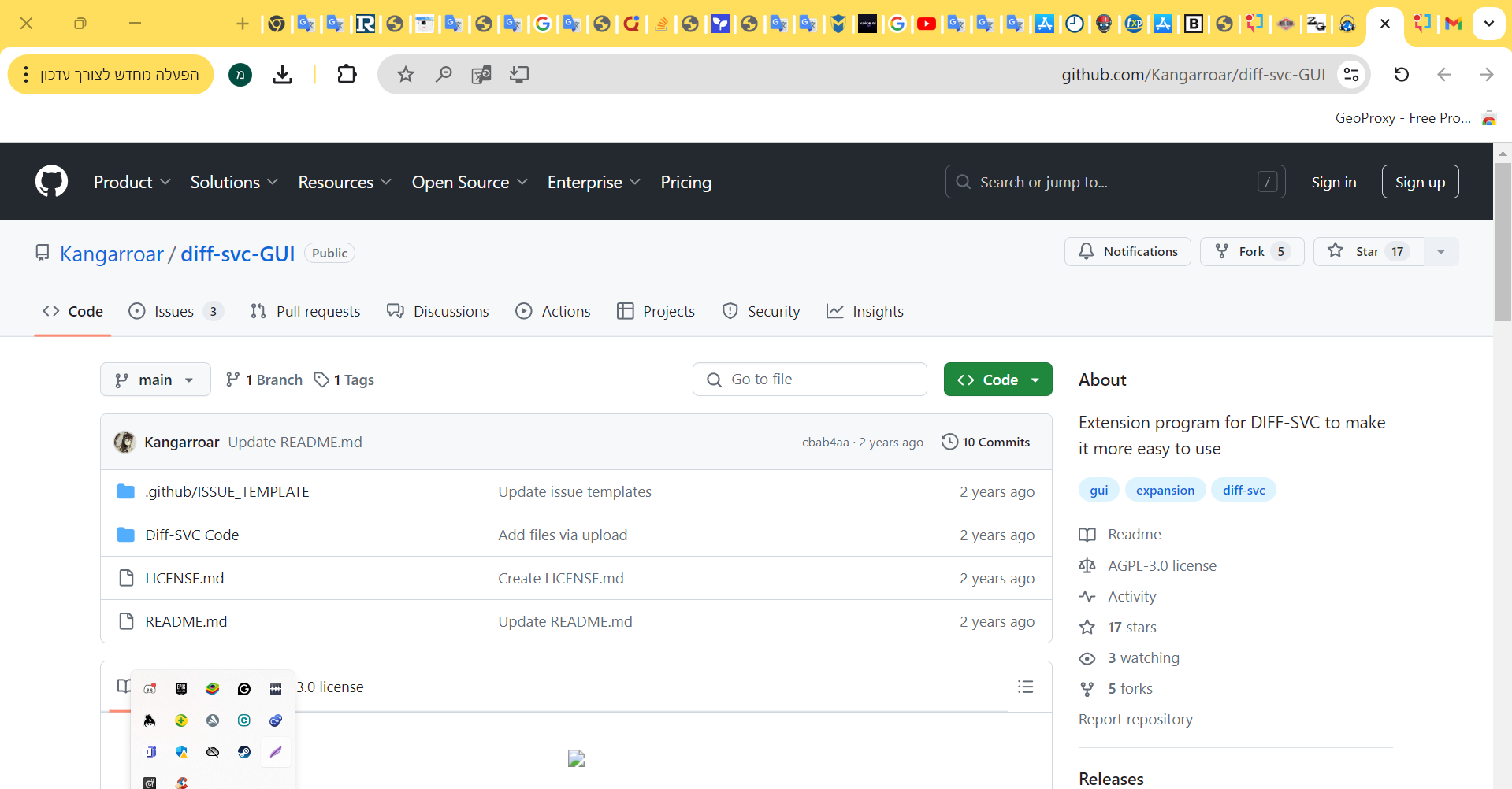This screenshot has height=789, width=1512.
Task: Open the green profile avatar icon
Action: point(240,74)
